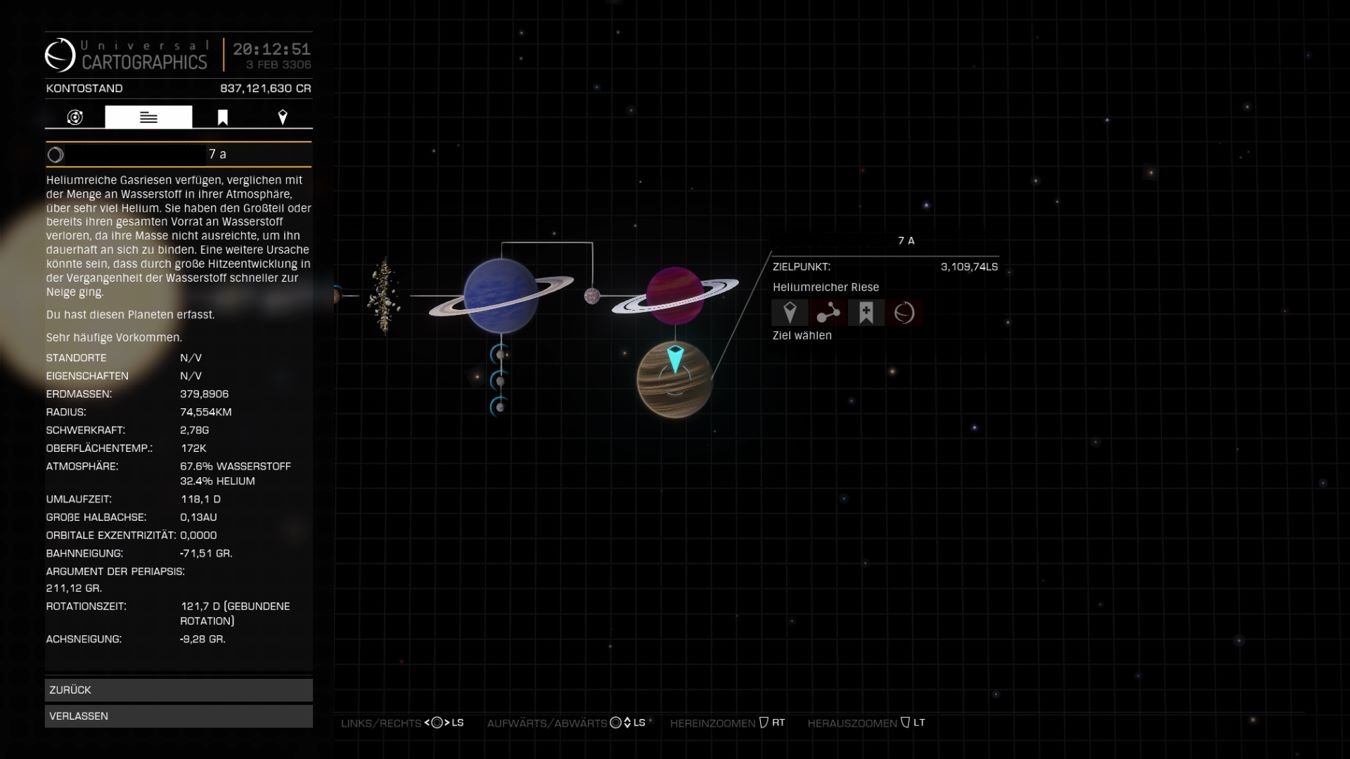Click the Argument der Periapsis value '211,12 GR.'
This screenshot has width=1350, height=759.
pos(74,589)
